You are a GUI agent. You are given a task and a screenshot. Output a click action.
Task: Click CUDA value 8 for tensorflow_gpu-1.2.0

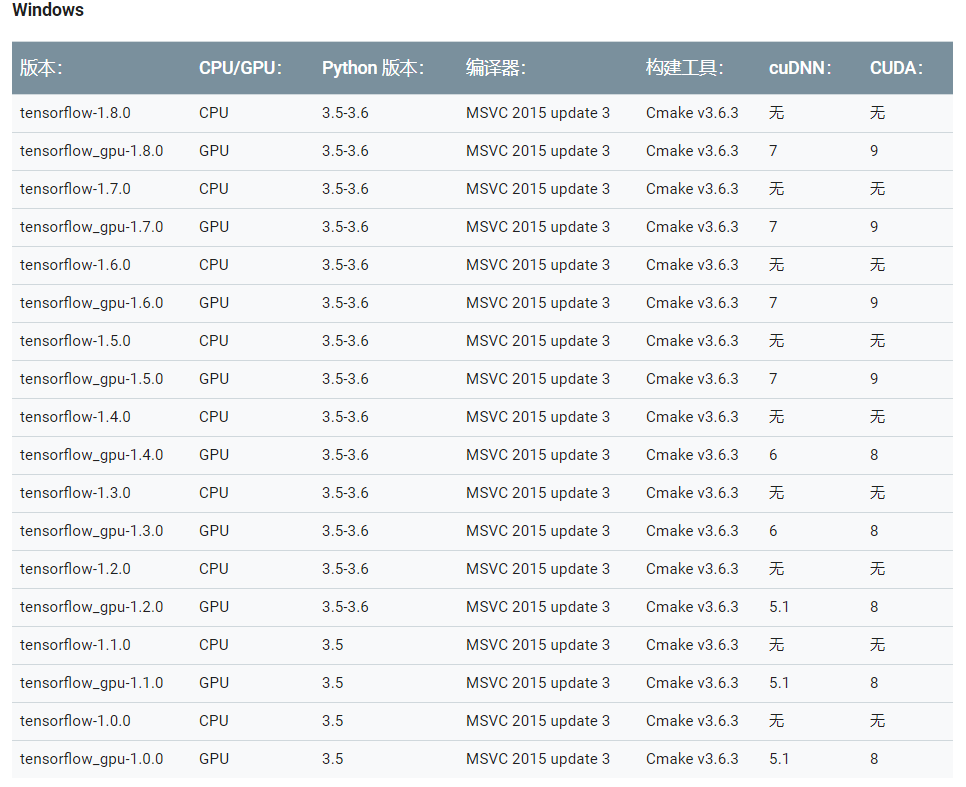[874, 607]
